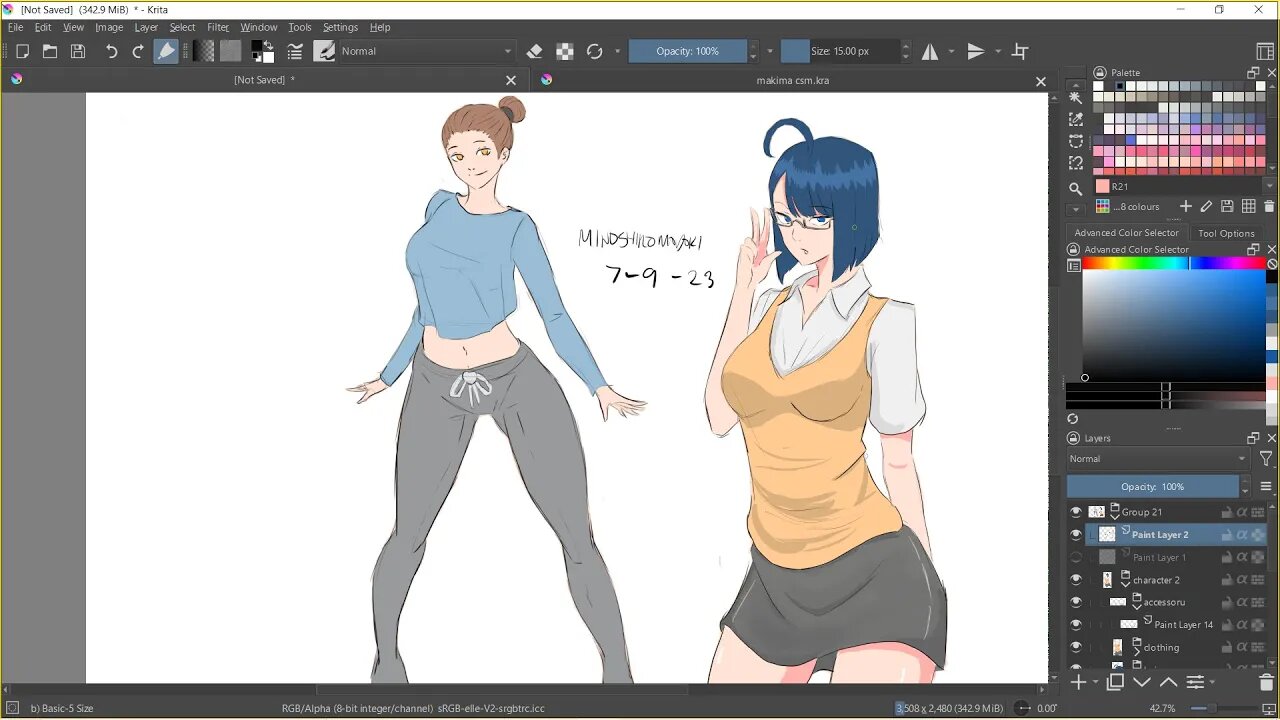Toggle eraser mode
1280x720 pixels.
point(535,51)
